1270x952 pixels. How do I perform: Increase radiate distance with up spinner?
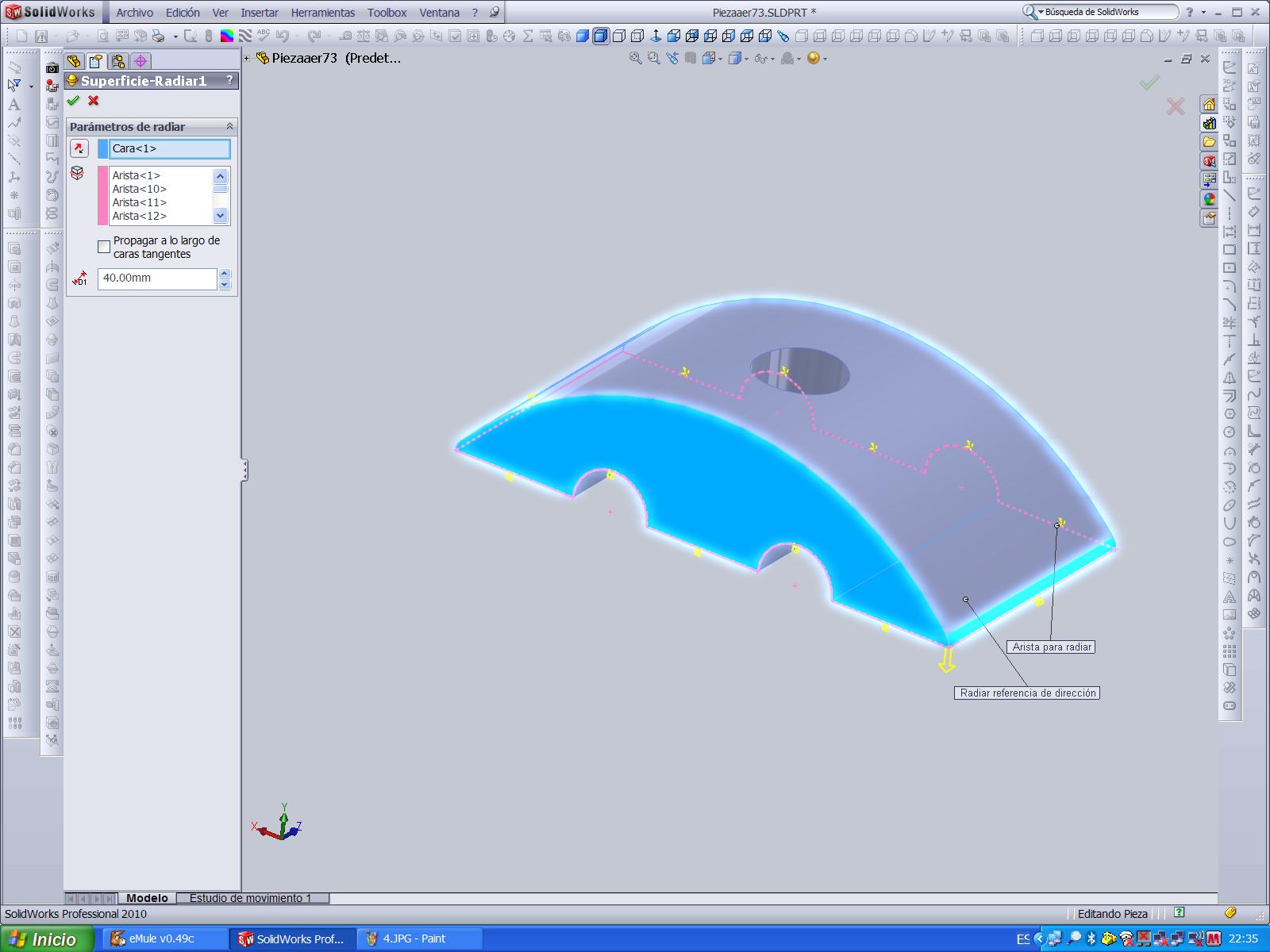click(x=225, y=274)
